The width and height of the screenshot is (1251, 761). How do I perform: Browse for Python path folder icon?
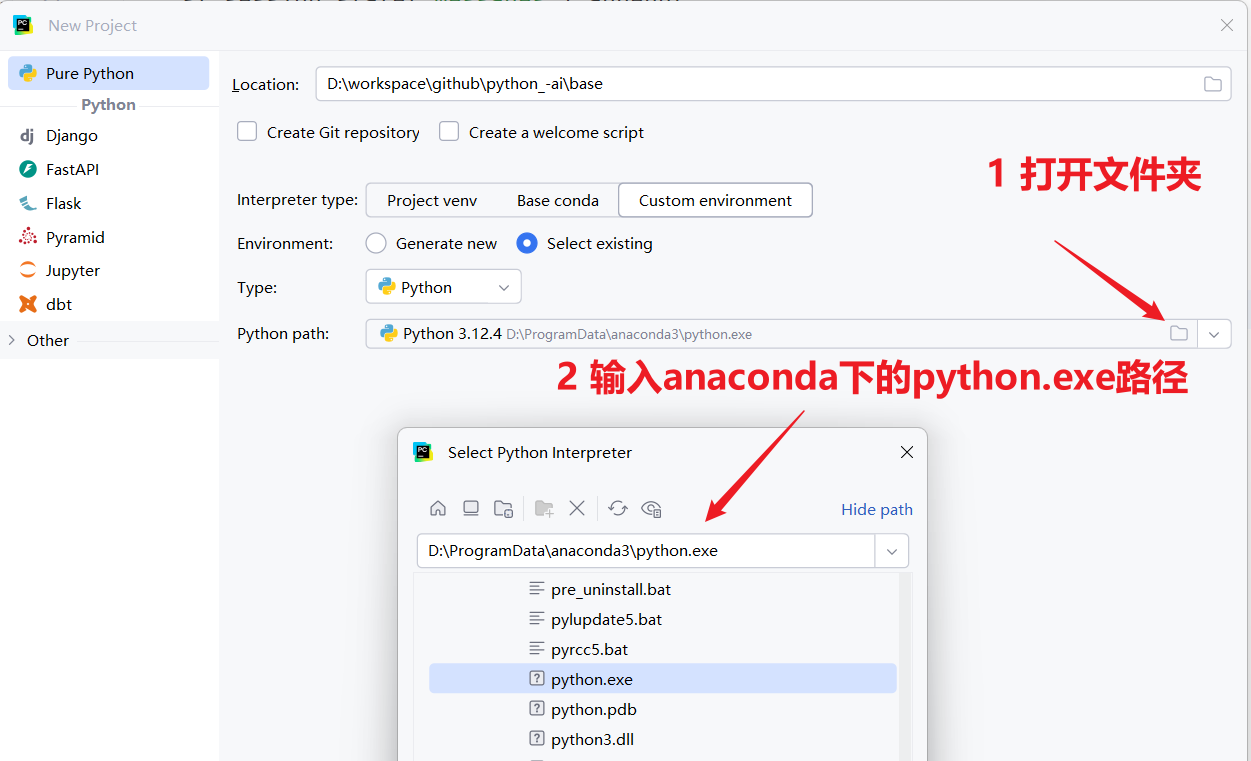[x=1179, y=333]
